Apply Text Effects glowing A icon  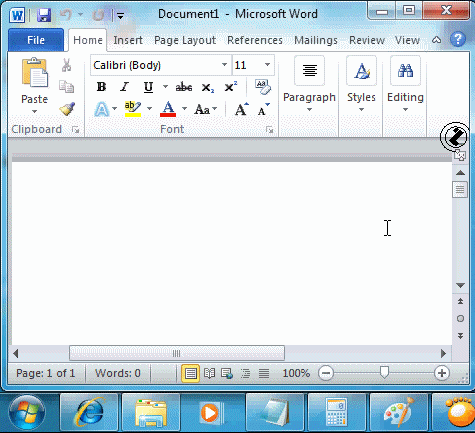(x=102, y=109)
